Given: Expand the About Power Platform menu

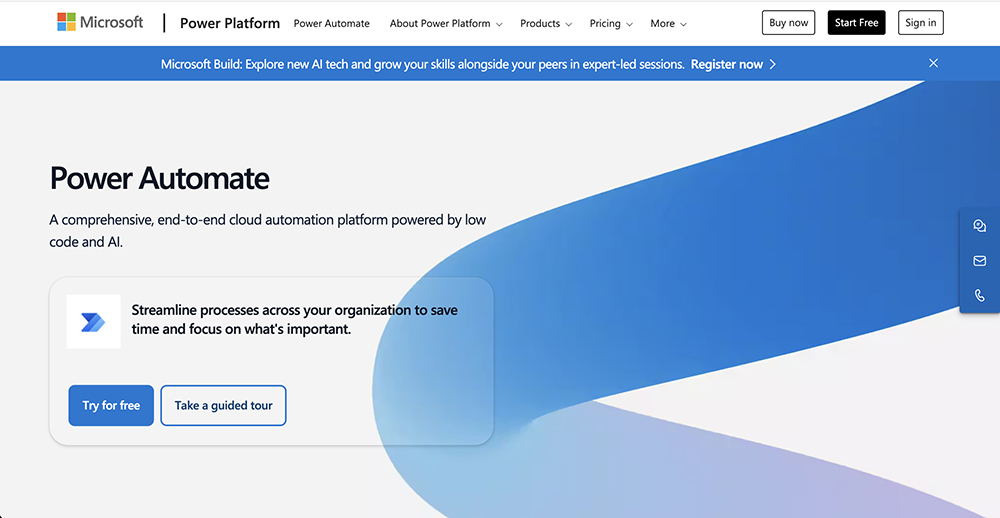Looking at the screenshot, I should click(x=446, y=24).
